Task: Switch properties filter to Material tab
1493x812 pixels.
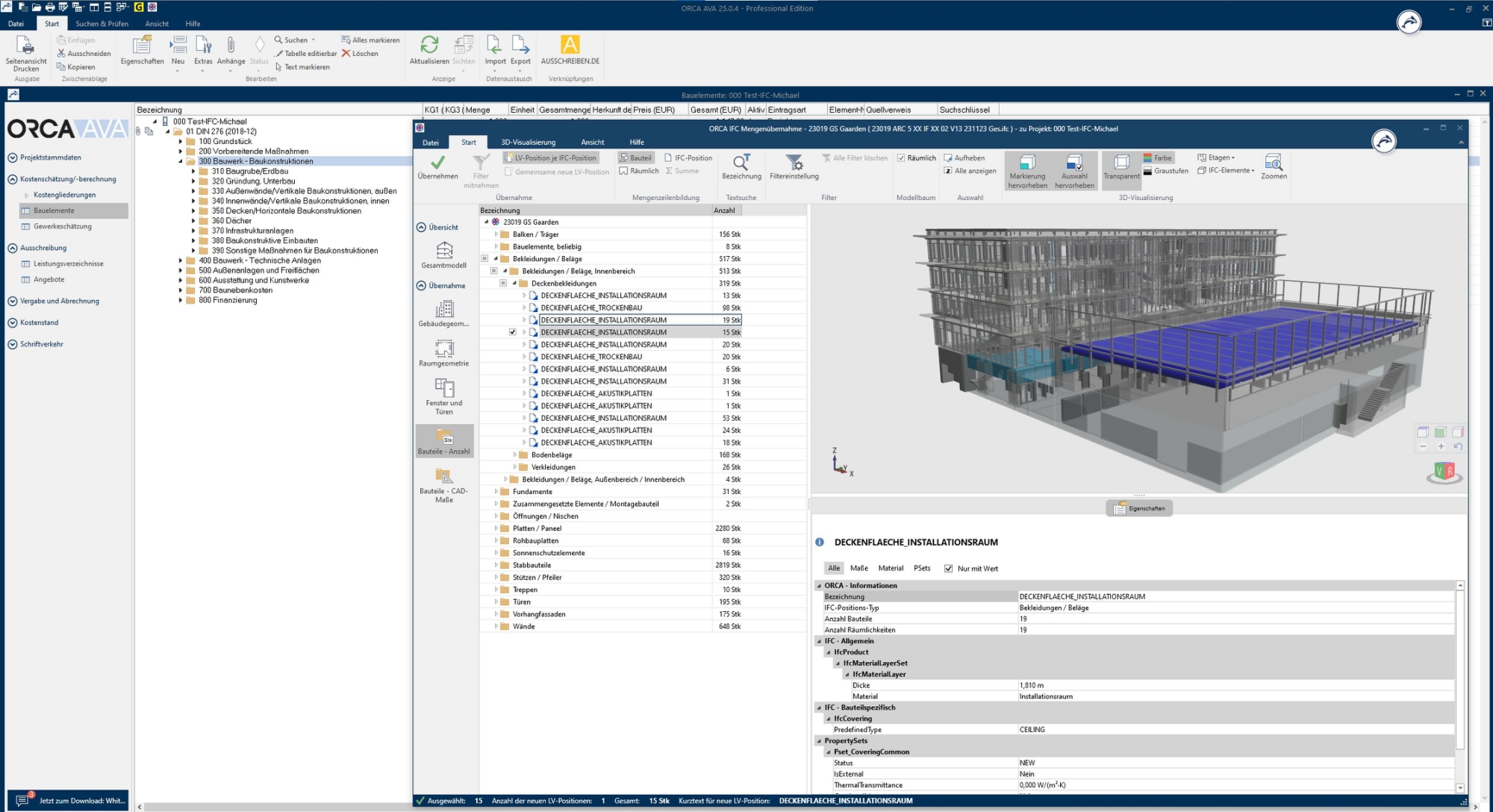Action: (x=891, y=568)
